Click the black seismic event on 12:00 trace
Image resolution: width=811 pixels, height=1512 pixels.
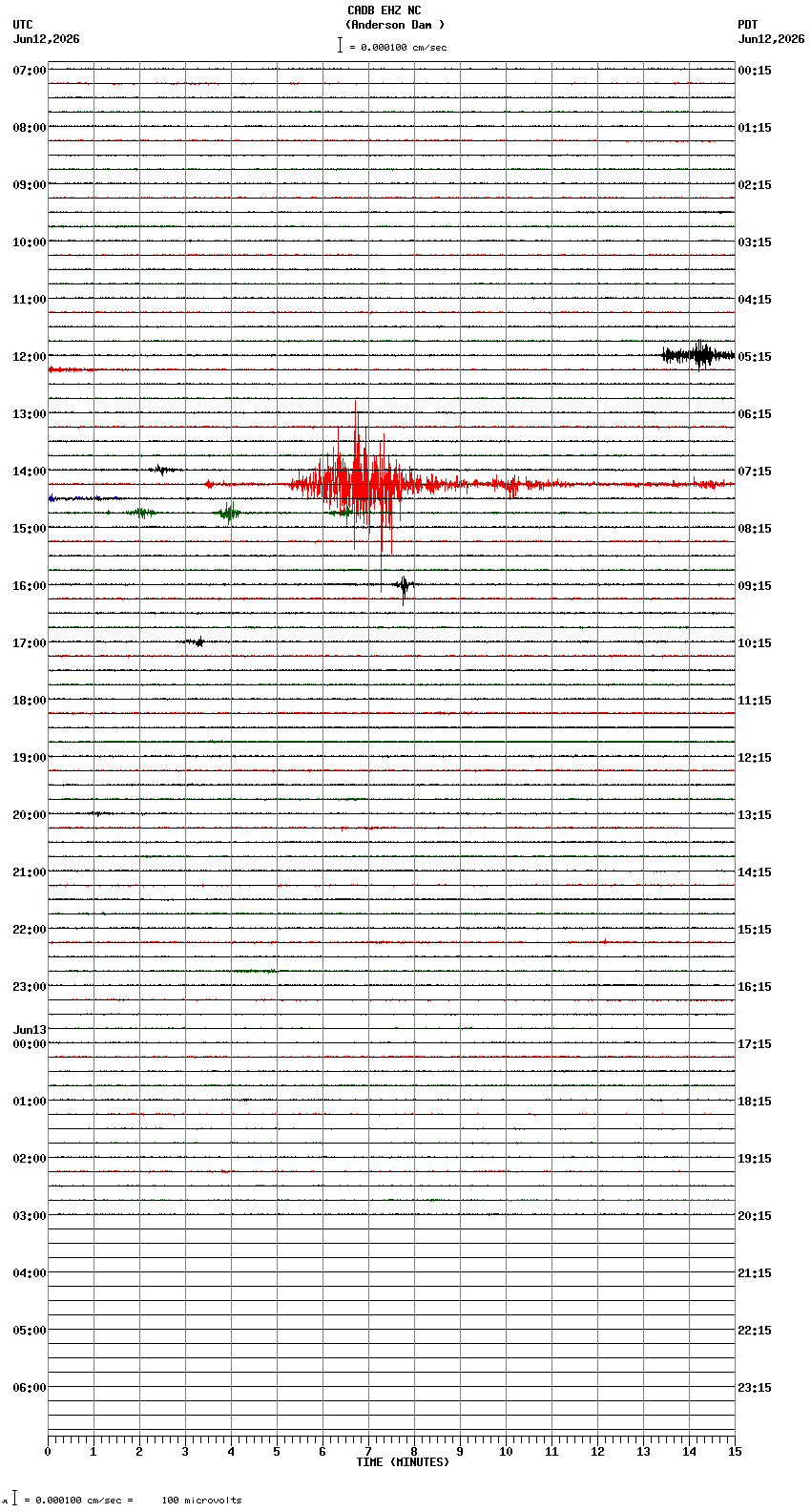[698, 355]
